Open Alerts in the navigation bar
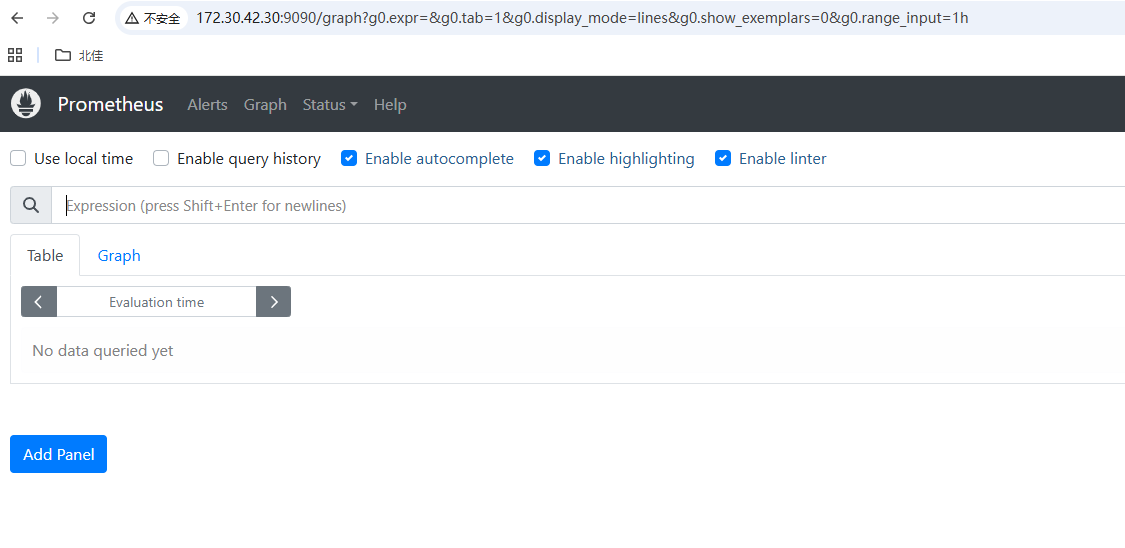 [207, 104]
